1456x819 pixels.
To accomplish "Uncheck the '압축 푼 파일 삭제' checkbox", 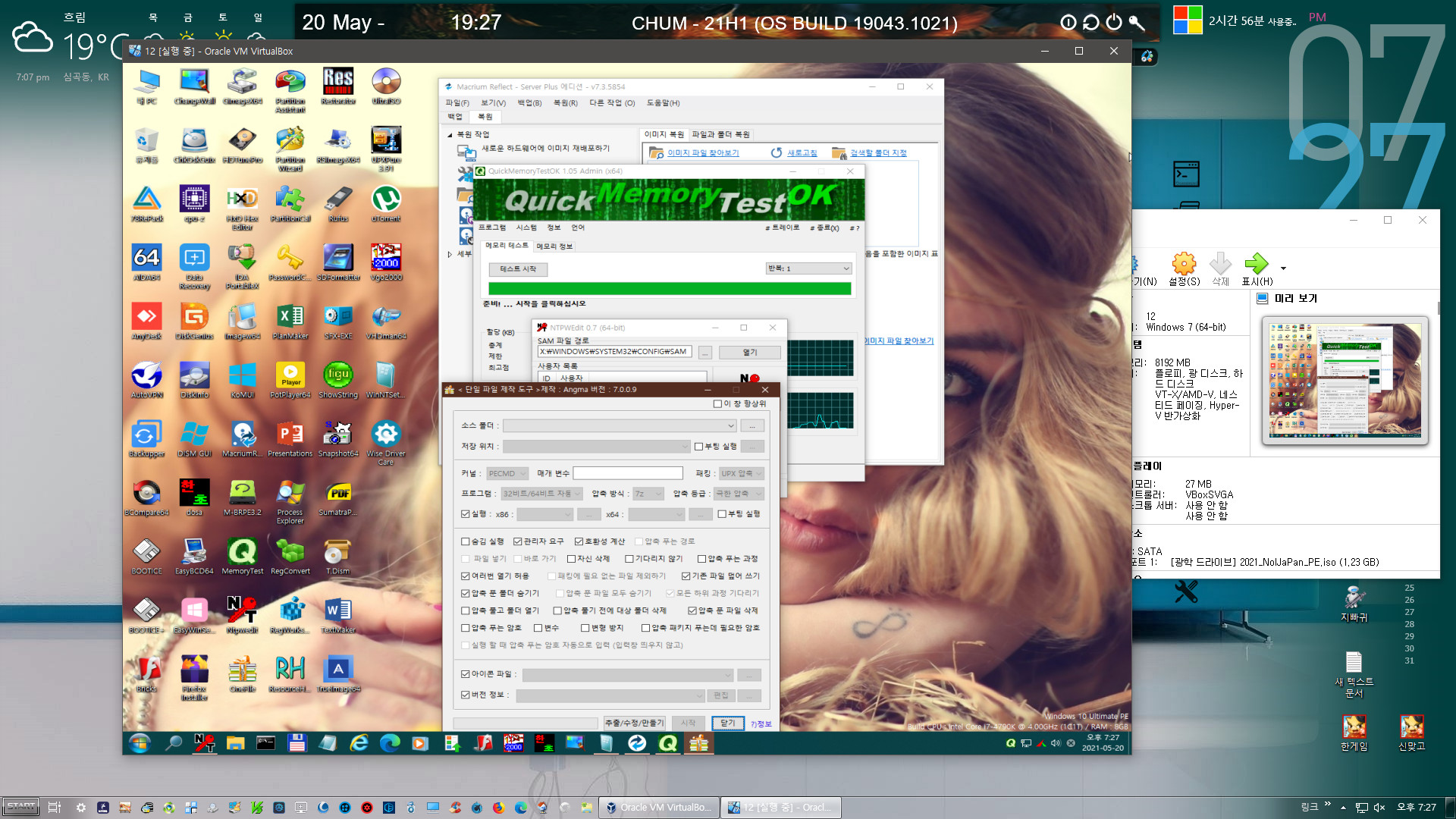I will 692,610.
